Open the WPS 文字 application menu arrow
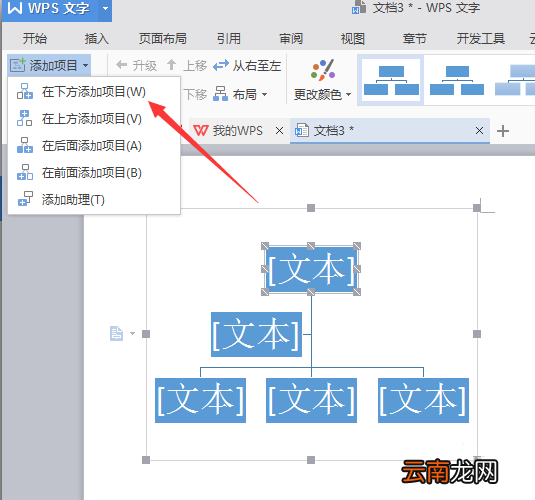Image resolution: width=535 pixels, height=500 pixels. pyautogui.click(x=105, y=8)
